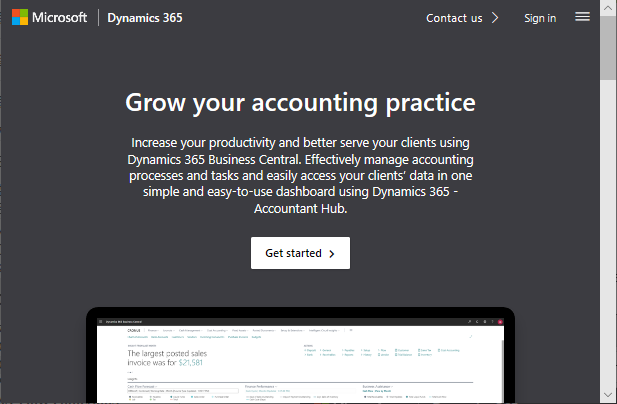This screenshot has height=404, width=617.
Task: Click the 'Grow your accounting practice' heading
Action: 300,103
